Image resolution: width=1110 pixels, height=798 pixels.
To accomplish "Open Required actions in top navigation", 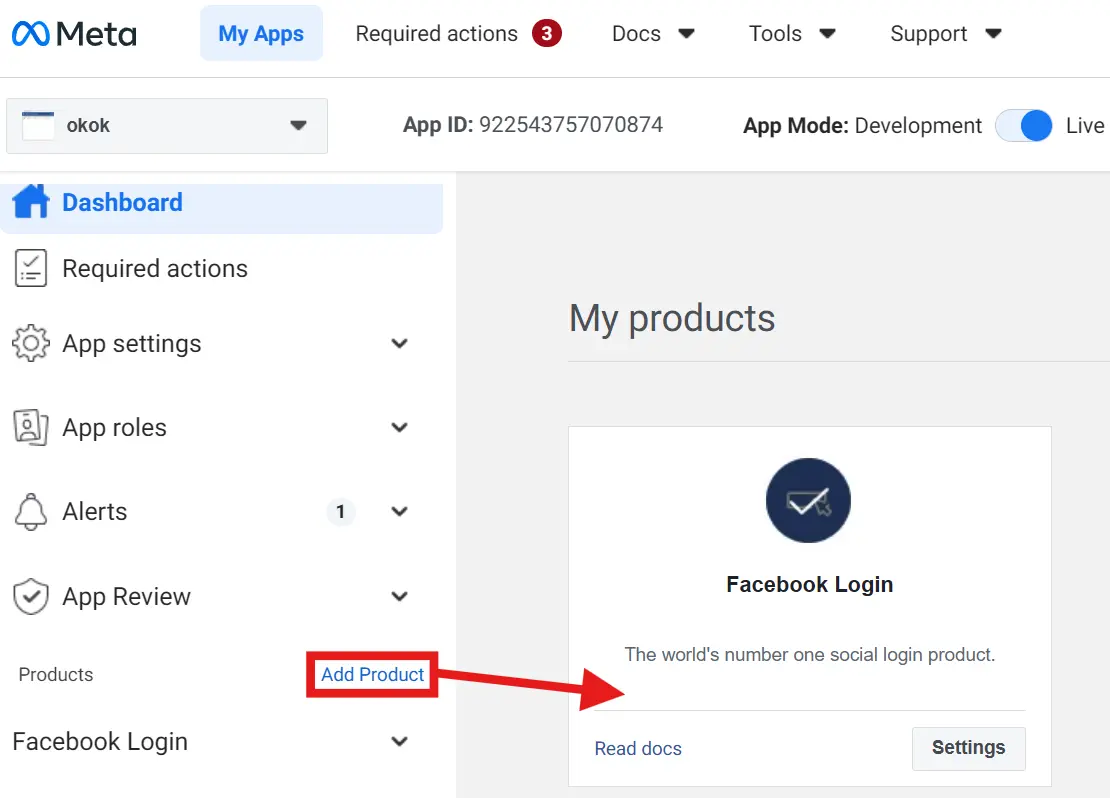I will click(436, 33).
